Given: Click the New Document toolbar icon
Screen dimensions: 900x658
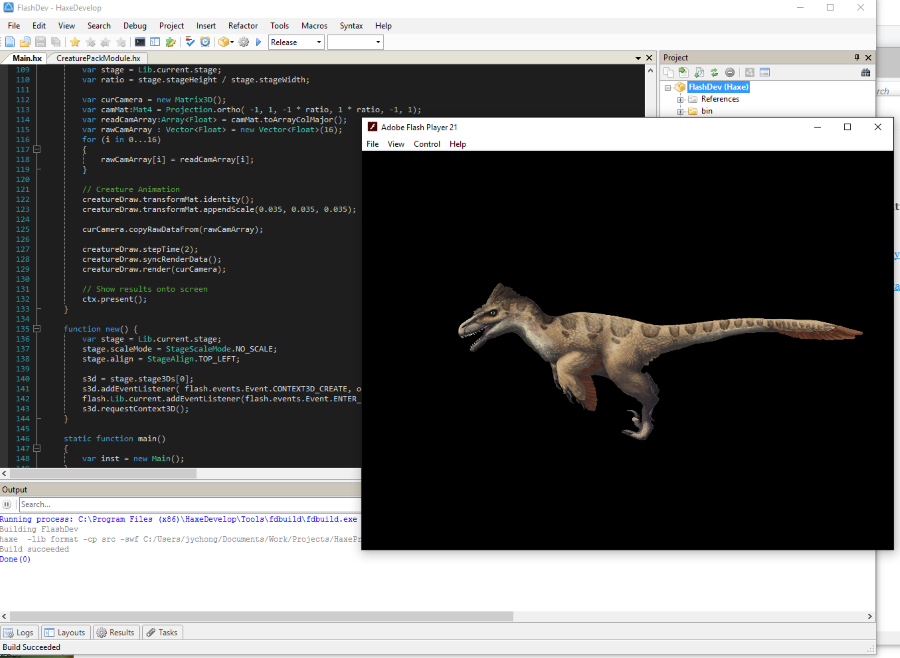Looking at the screenshot, I should click(10, 42).
